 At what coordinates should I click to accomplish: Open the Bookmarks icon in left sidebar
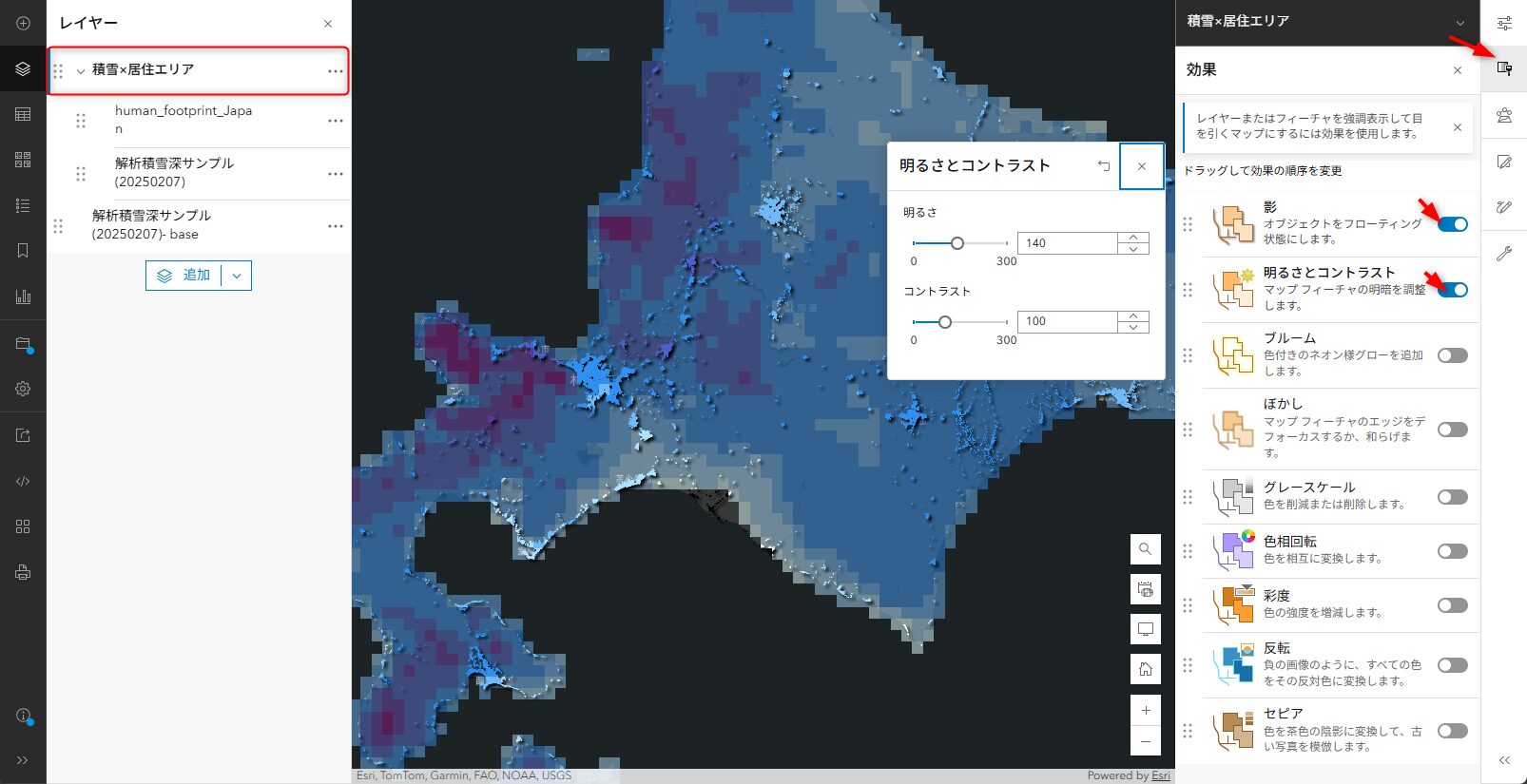click(23, 251)
